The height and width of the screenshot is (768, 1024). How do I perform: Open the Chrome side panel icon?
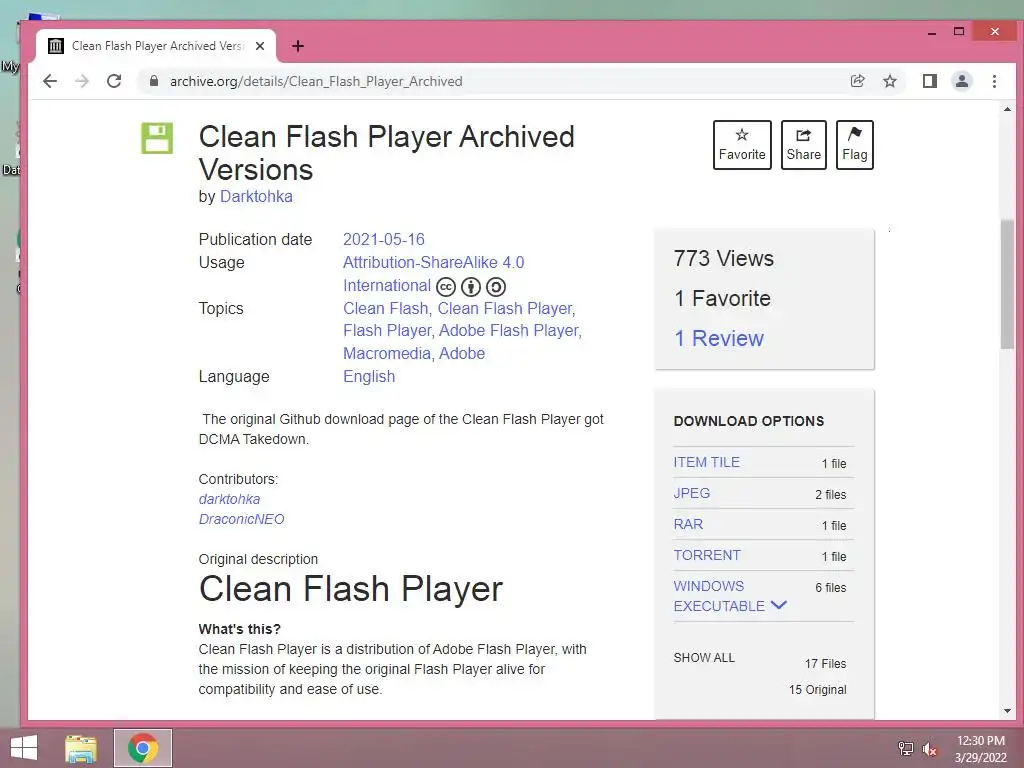(930, 81)
